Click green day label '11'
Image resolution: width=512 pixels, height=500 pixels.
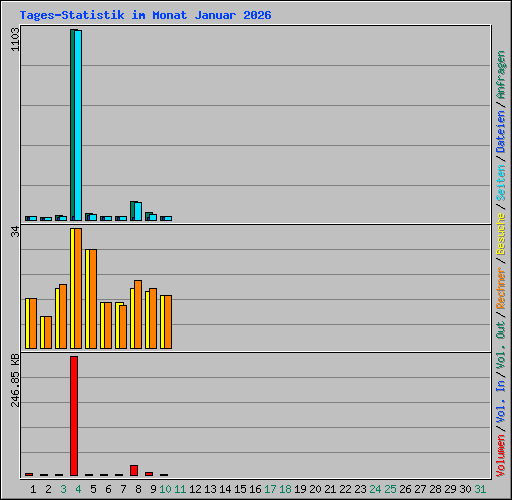180,489
